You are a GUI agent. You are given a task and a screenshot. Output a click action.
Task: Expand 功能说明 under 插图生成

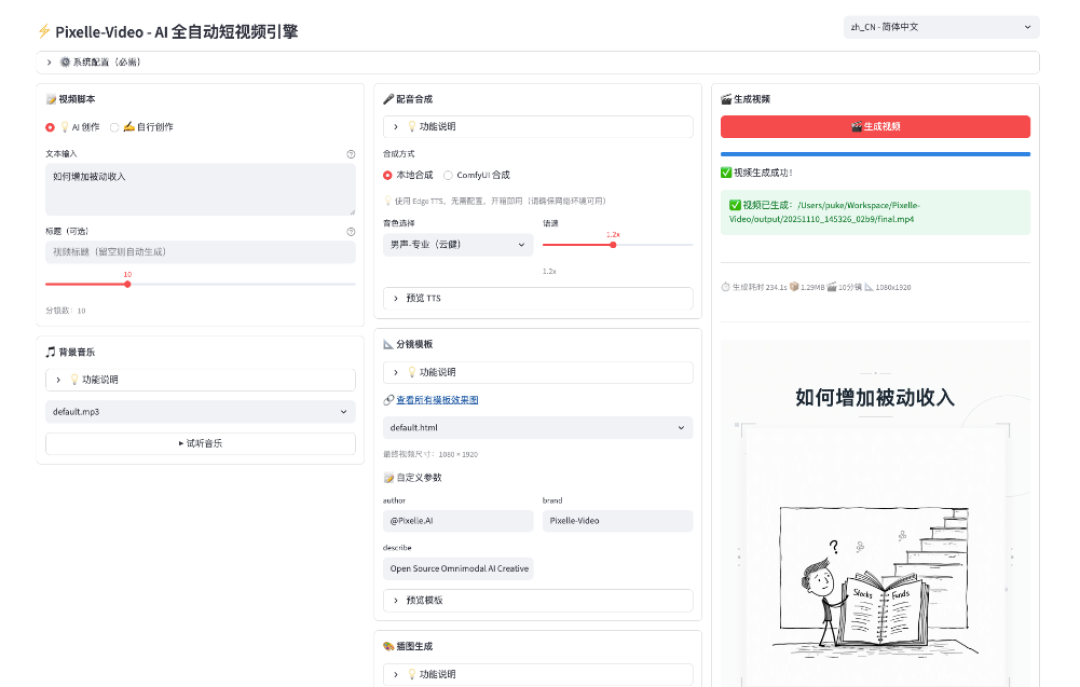click(538, 675)
